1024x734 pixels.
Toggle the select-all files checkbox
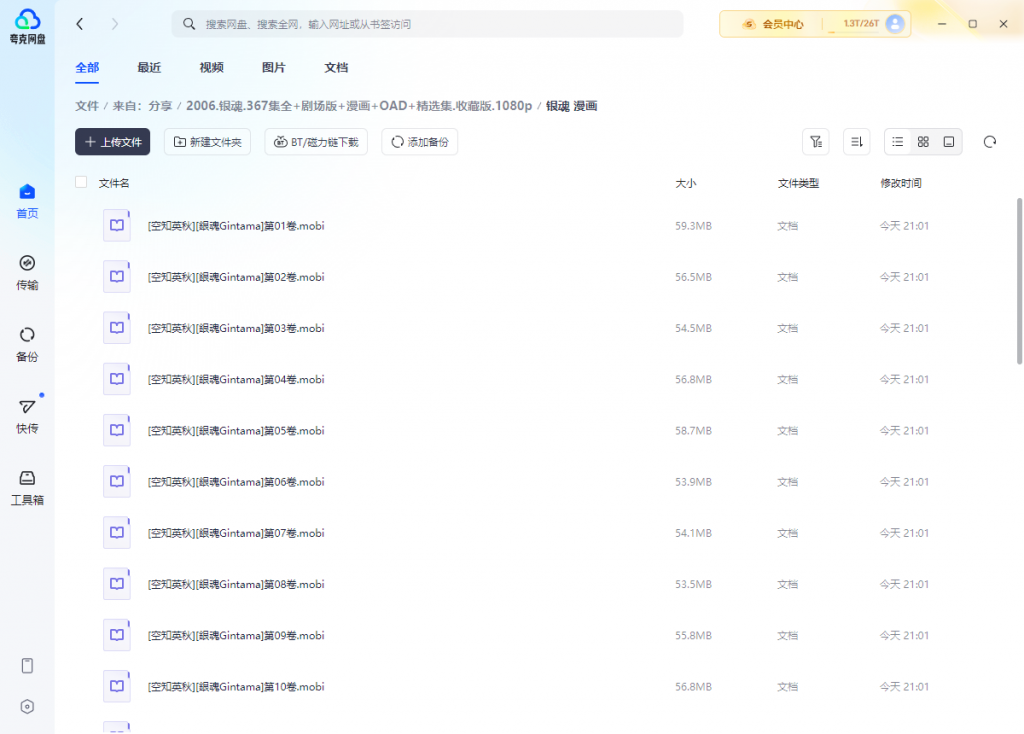(x=81, y=182)
